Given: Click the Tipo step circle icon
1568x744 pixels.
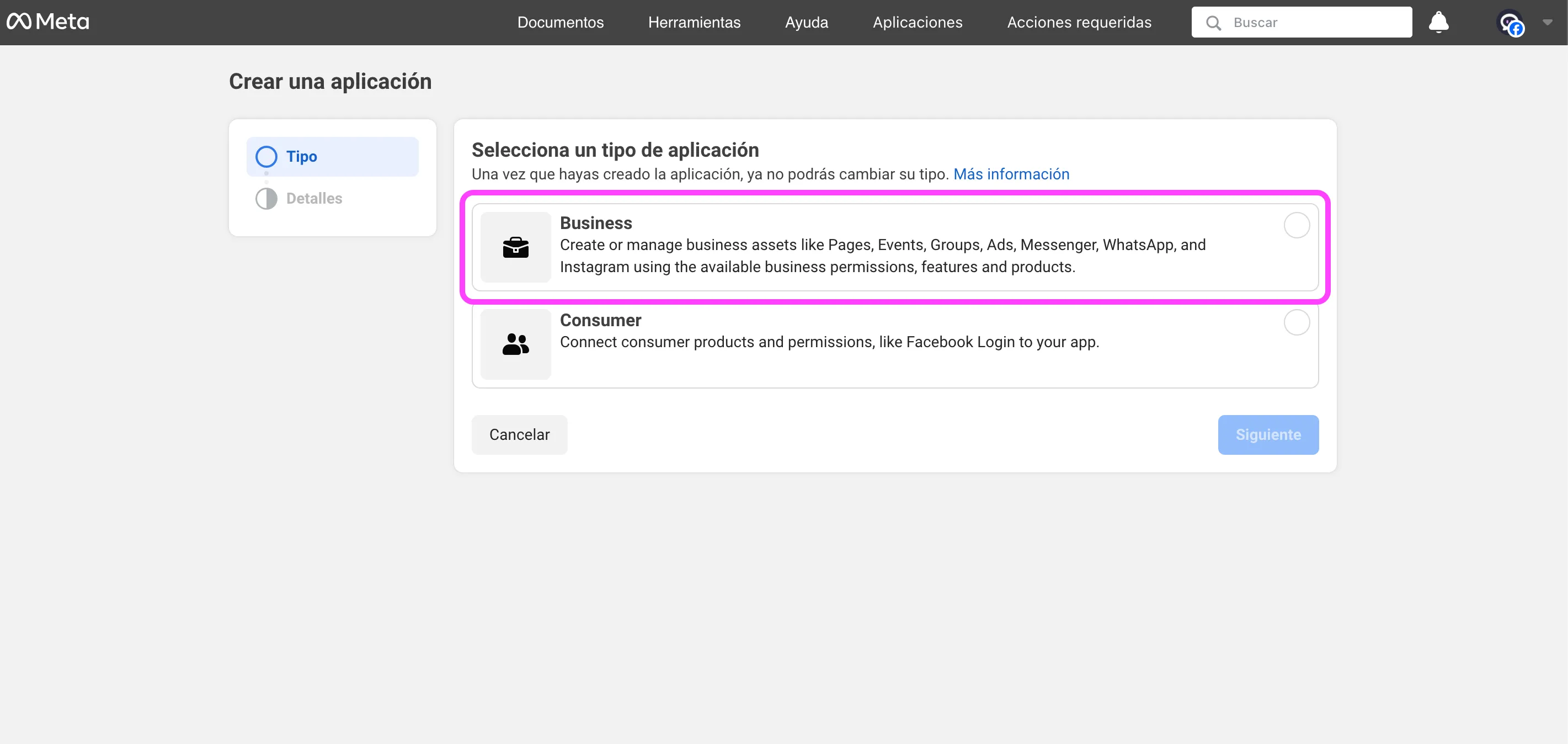Looking at the screenshot, I should click(266, 156).
